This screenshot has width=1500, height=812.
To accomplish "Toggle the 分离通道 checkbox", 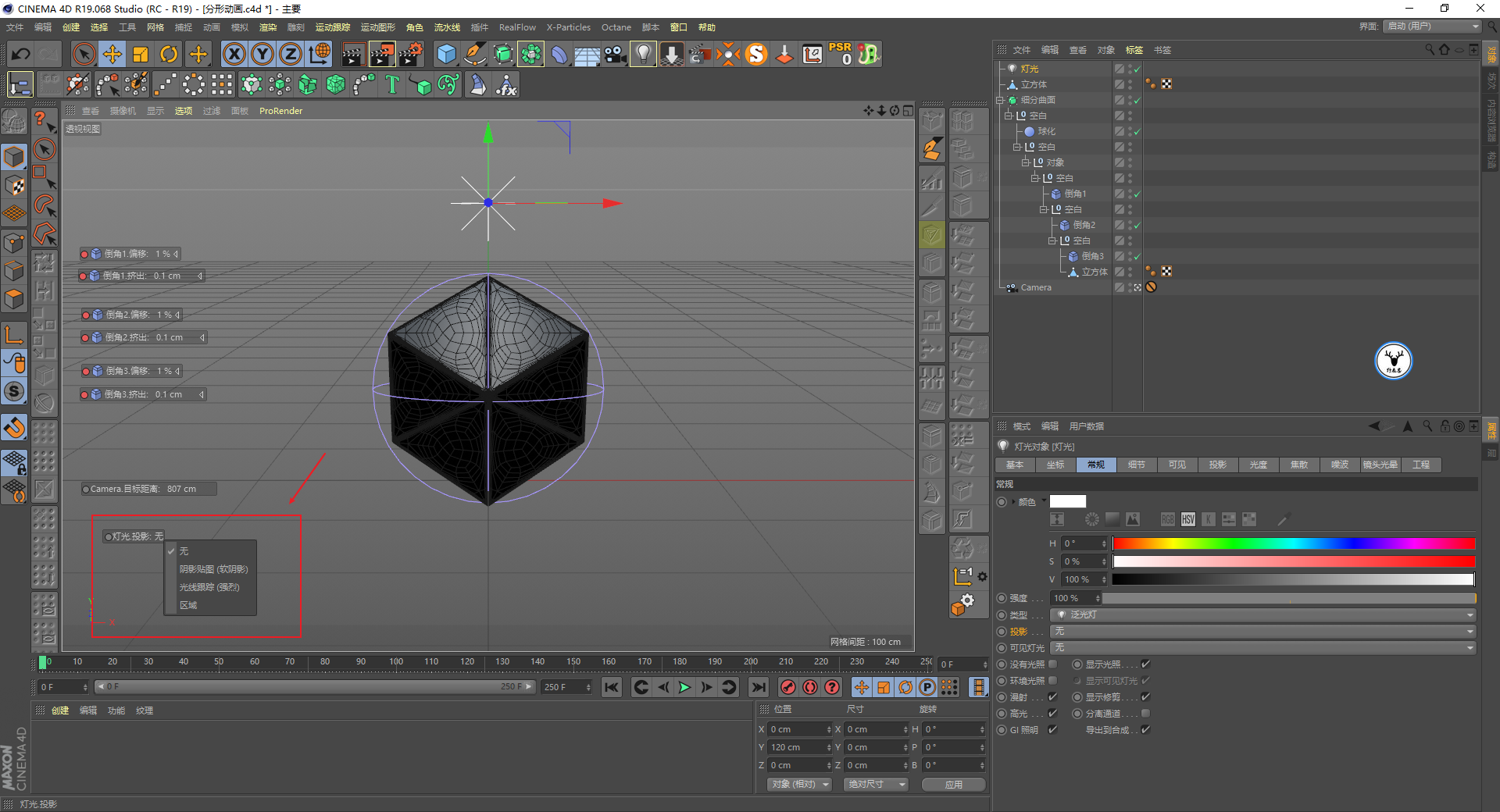I will 1145,714.
